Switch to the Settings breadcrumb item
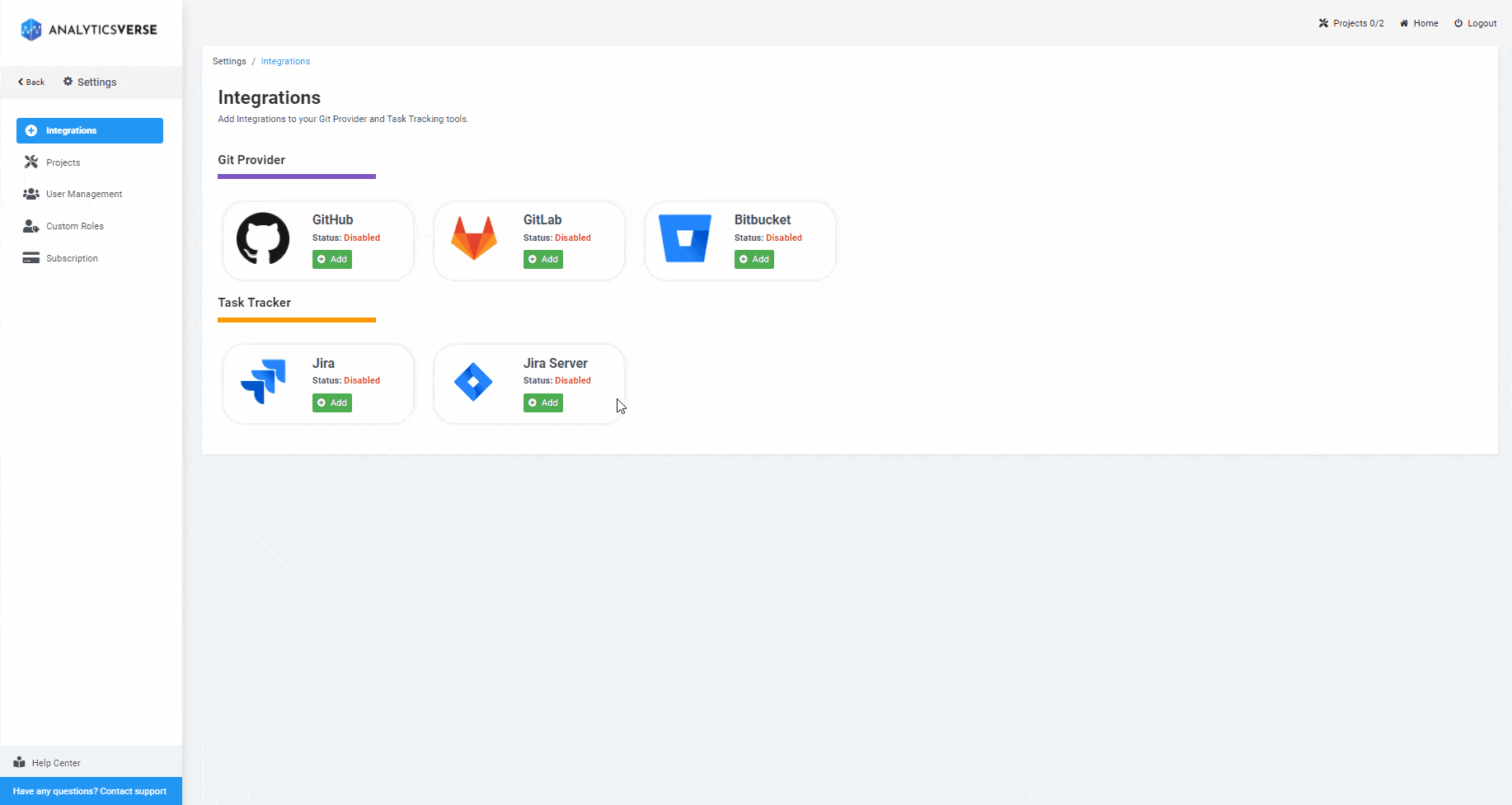 (x=229, y=61)
